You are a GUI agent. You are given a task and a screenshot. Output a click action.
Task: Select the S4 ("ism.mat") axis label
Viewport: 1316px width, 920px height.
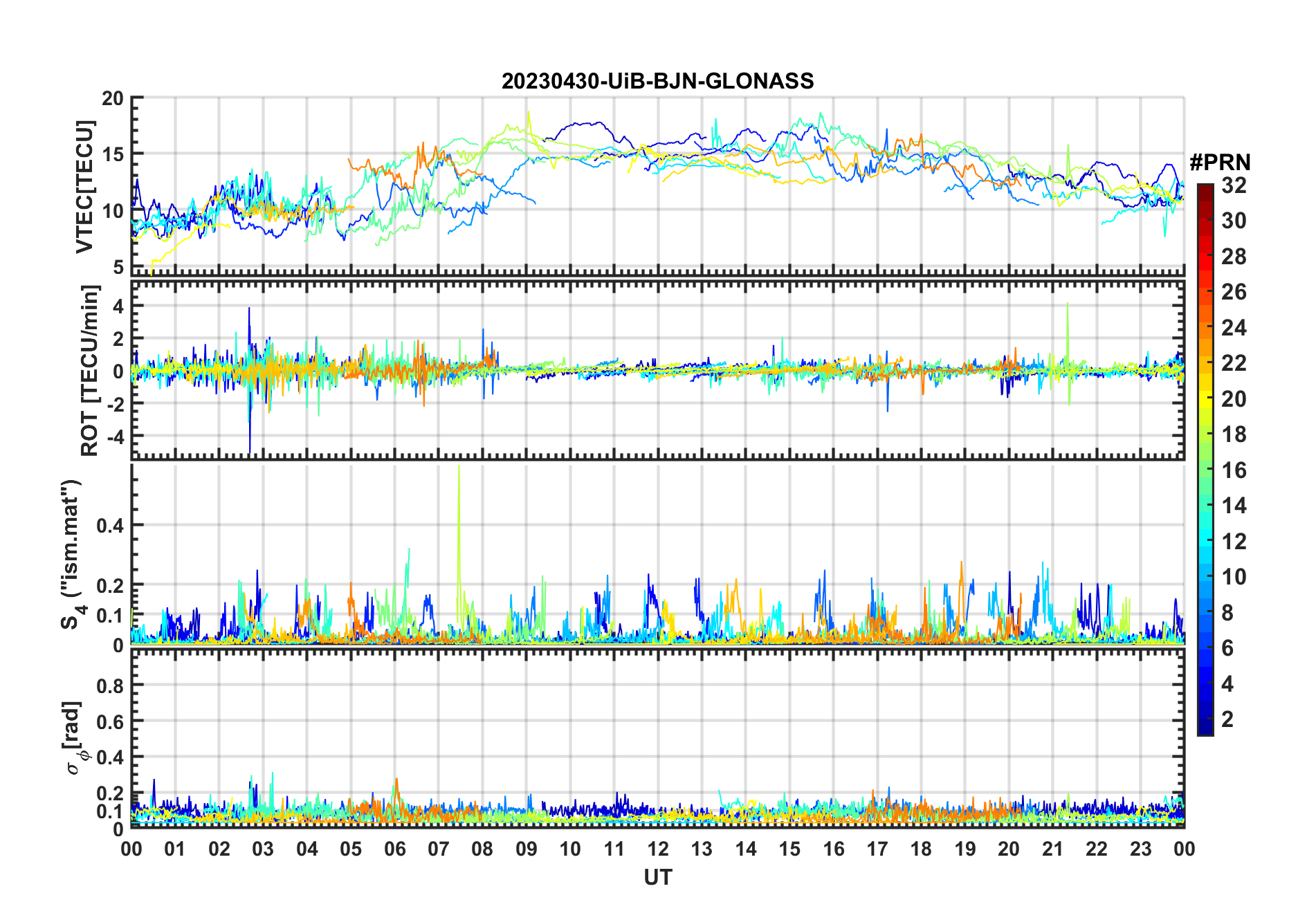[x=71, y=553]
